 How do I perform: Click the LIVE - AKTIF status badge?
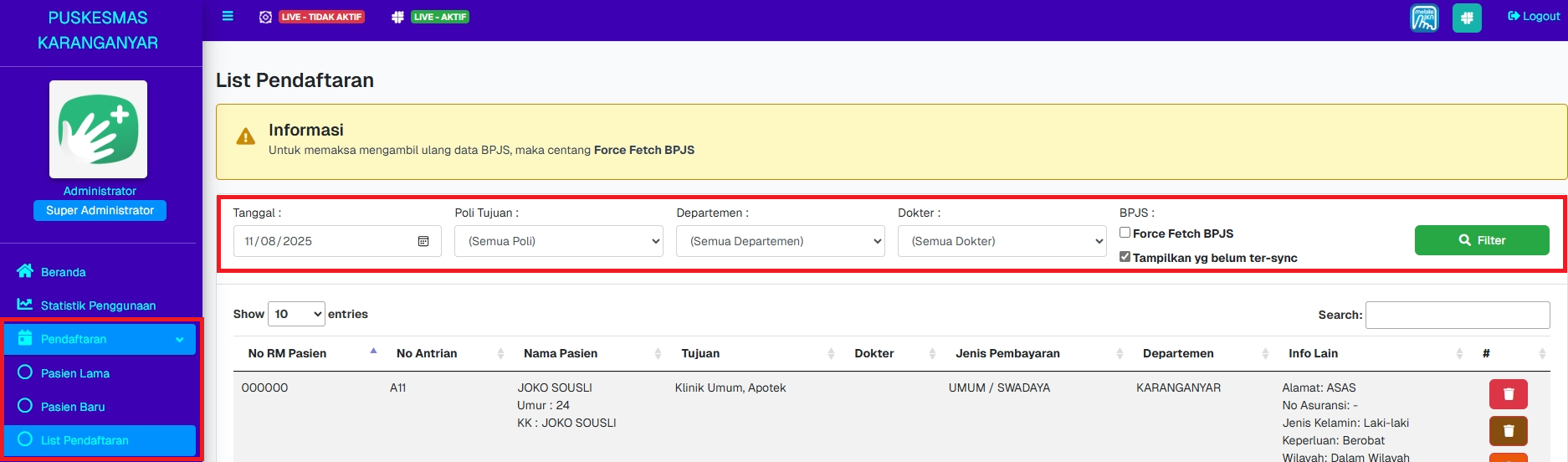[440, 17]
